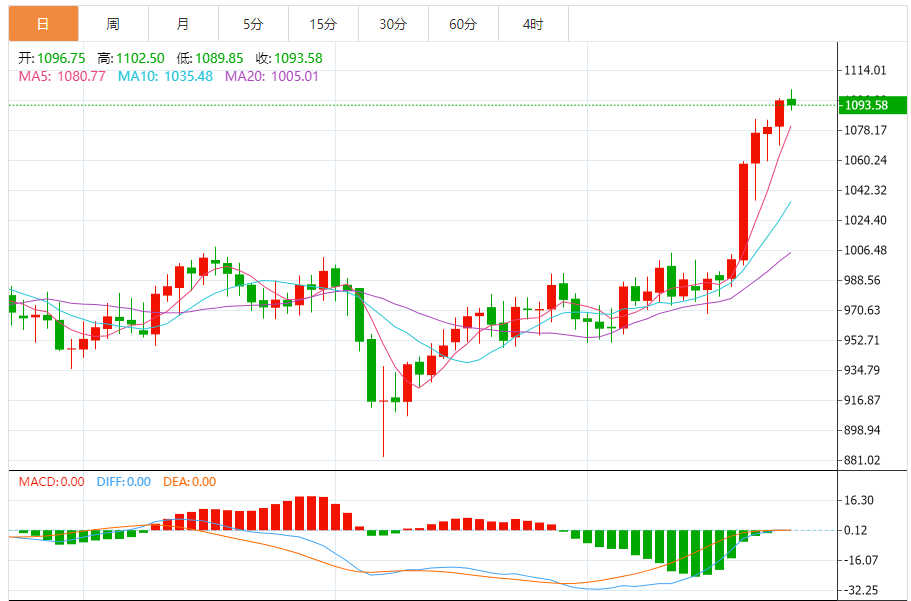
Task: Select the 日 daily timeframe tab
Action: pyautogui.click(x=44, y=24)
